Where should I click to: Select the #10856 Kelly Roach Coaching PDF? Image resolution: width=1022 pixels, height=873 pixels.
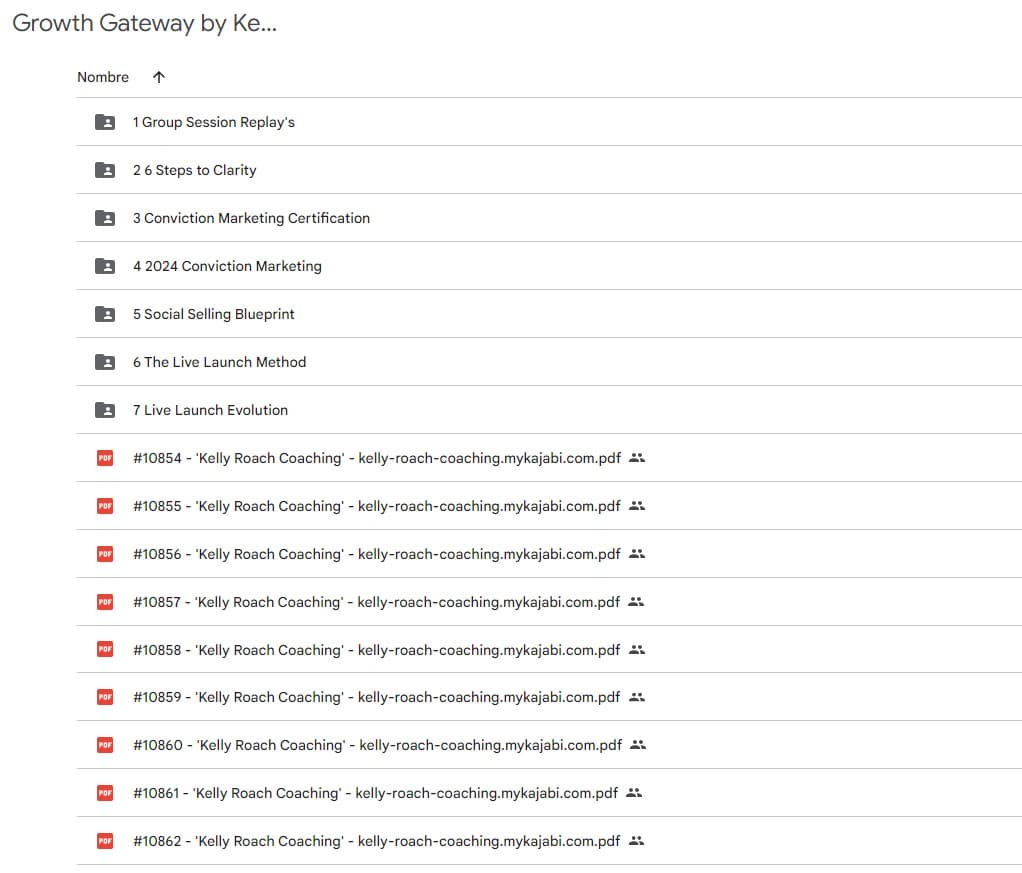pos(376,554)
